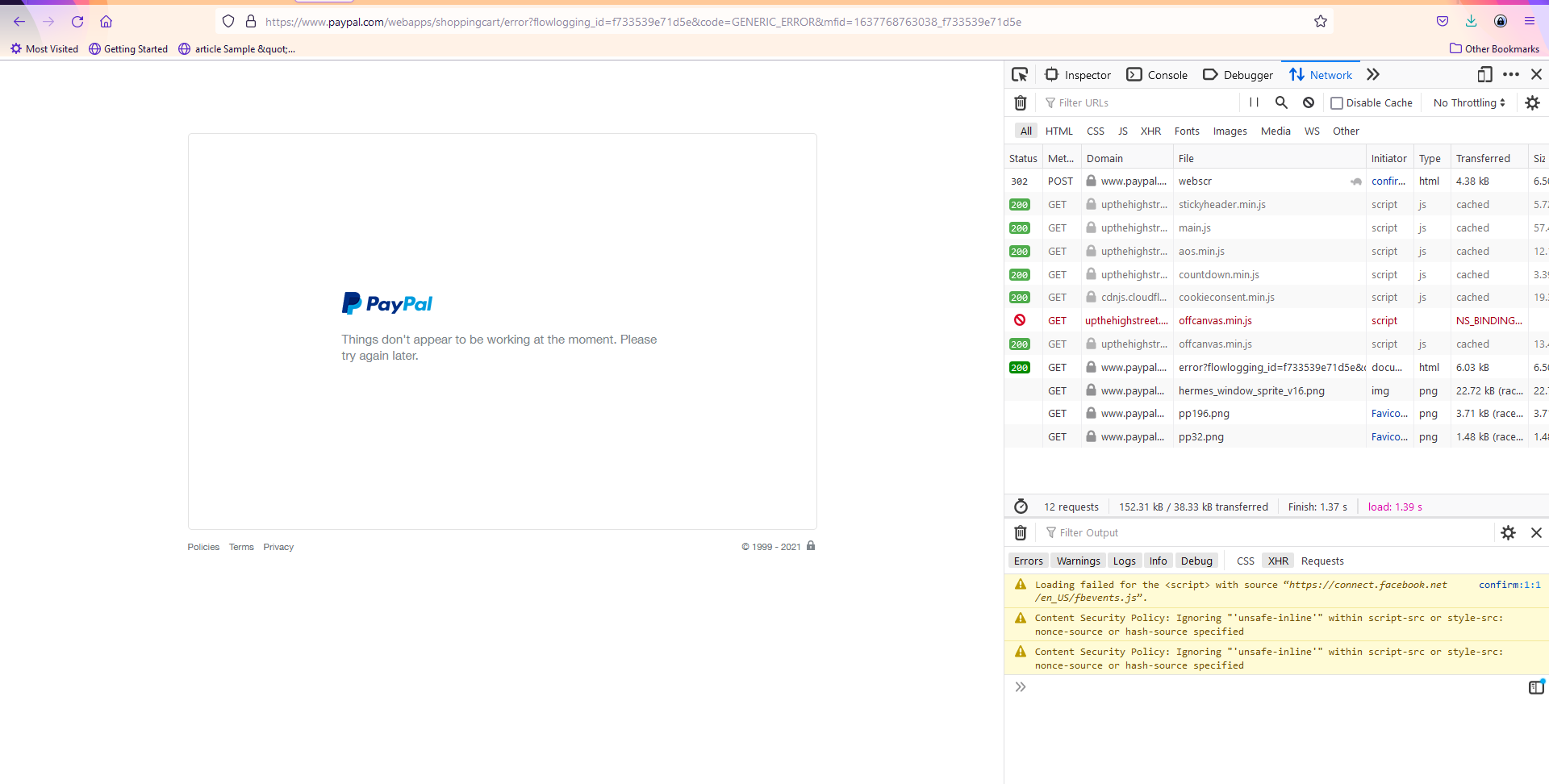Open DevTools customize options menu
The height and width of the screenshot is (784, 1549).
click(1511, 75)
